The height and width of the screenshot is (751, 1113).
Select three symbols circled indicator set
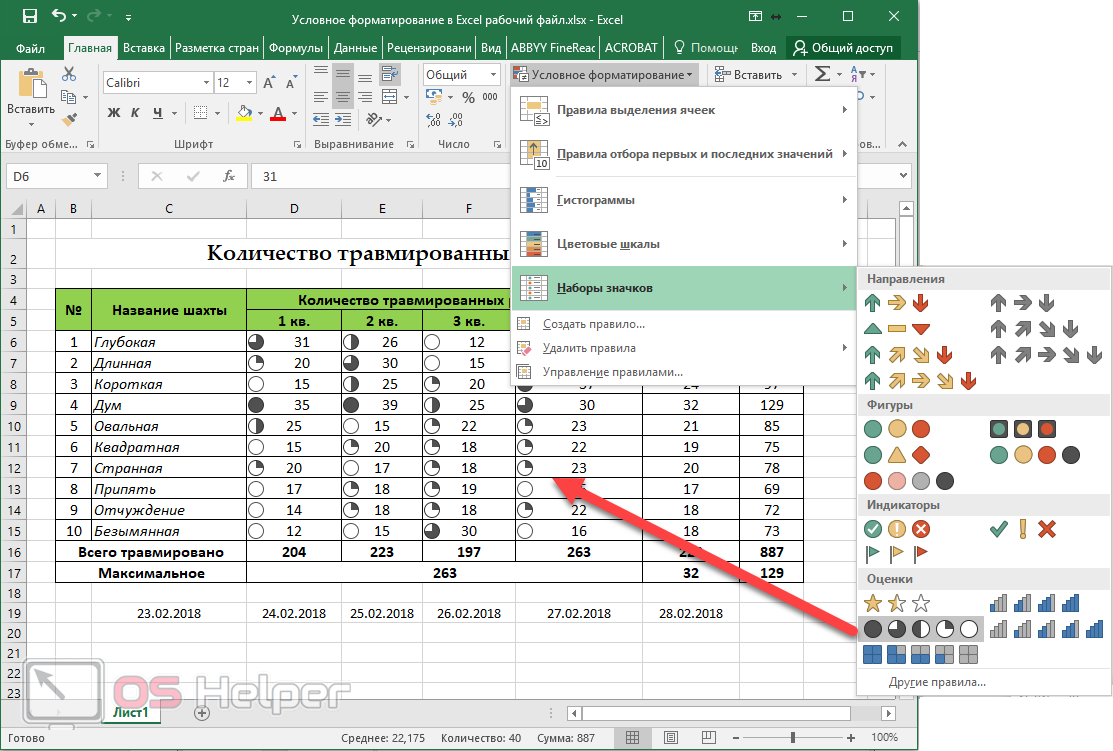[897, 529]
